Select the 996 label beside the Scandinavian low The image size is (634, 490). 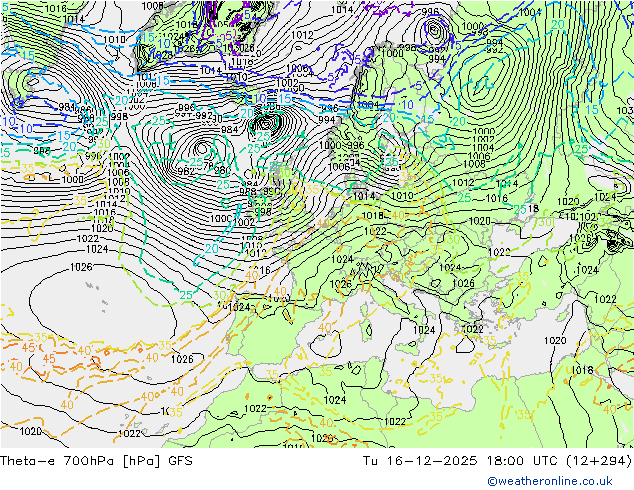click(x=429, y=12)
